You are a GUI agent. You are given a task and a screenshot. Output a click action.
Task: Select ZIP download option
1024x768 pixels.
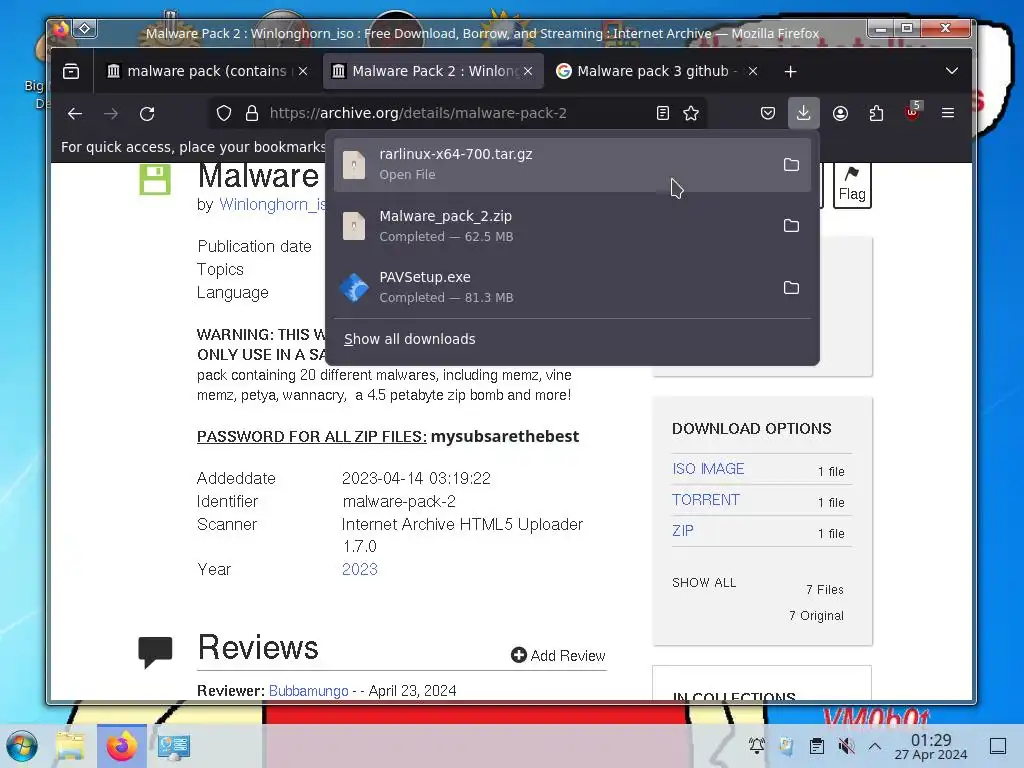pyautogui.click(x=683, y=530)
